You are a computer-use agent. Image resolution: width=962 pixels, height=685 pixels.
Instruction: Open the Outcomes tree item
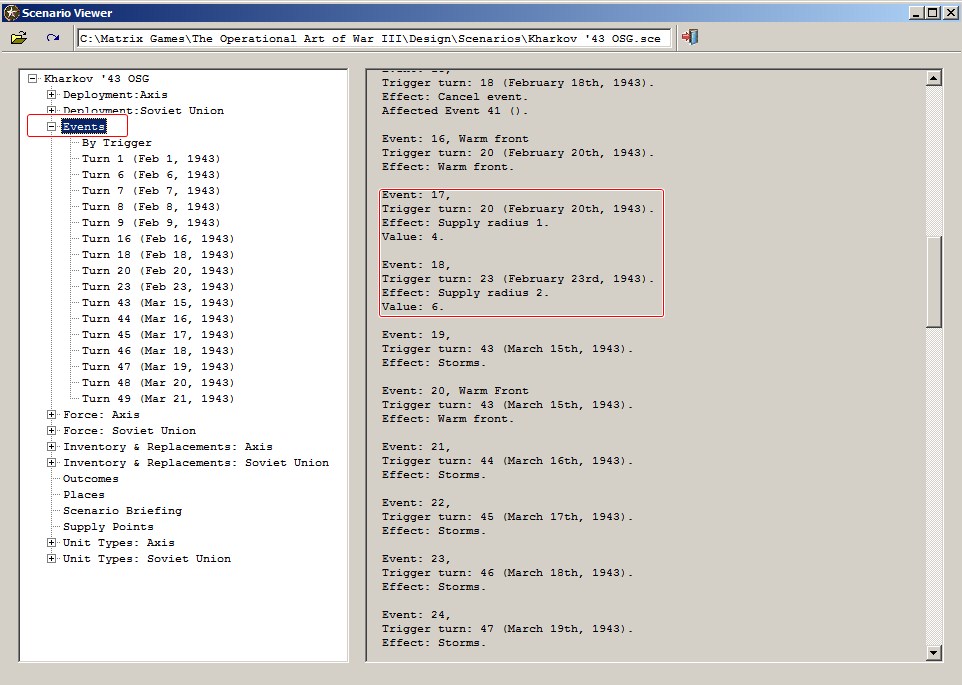click(x=91, y=478)
